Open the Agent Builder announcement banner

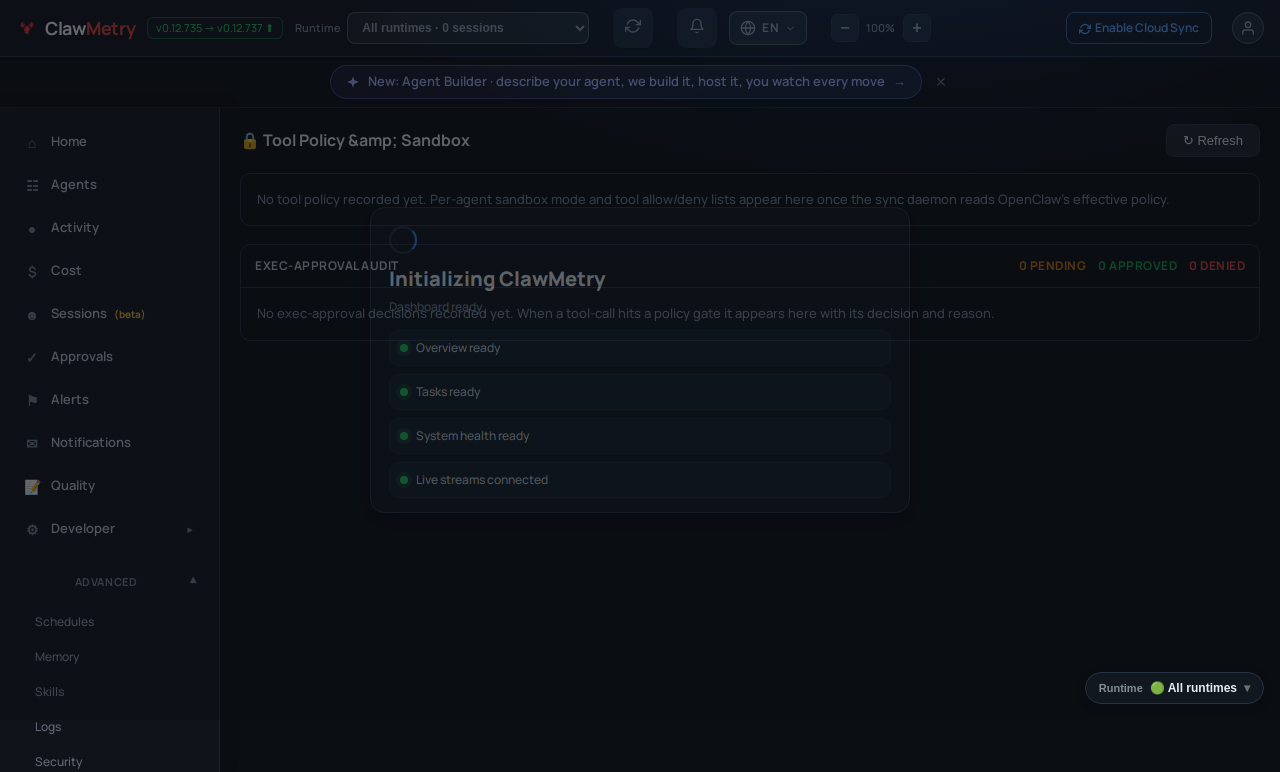click(626, 82)
